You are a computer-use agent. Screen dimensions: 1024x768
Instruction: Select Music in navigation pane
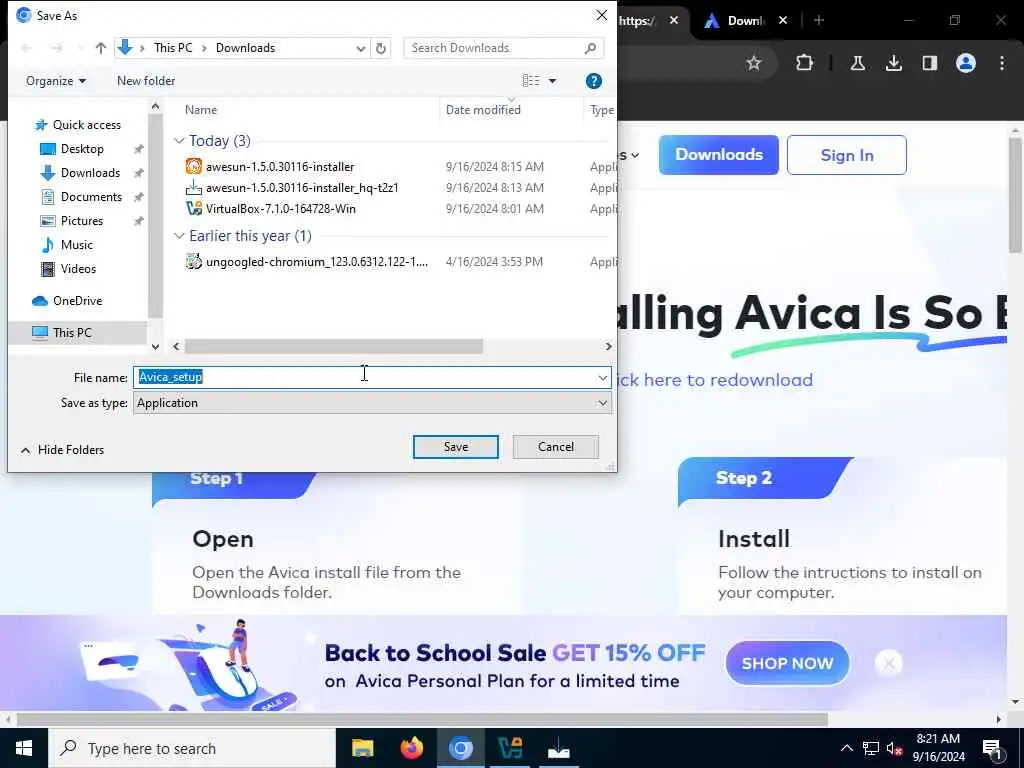point(76,245)
